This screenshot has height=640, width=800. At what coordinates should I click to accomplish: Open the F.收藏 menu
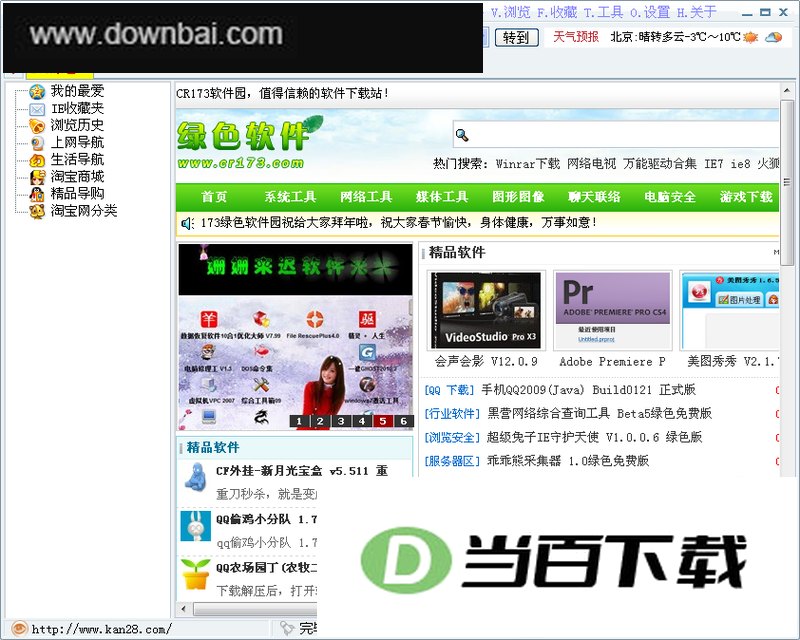pos(557,12)
